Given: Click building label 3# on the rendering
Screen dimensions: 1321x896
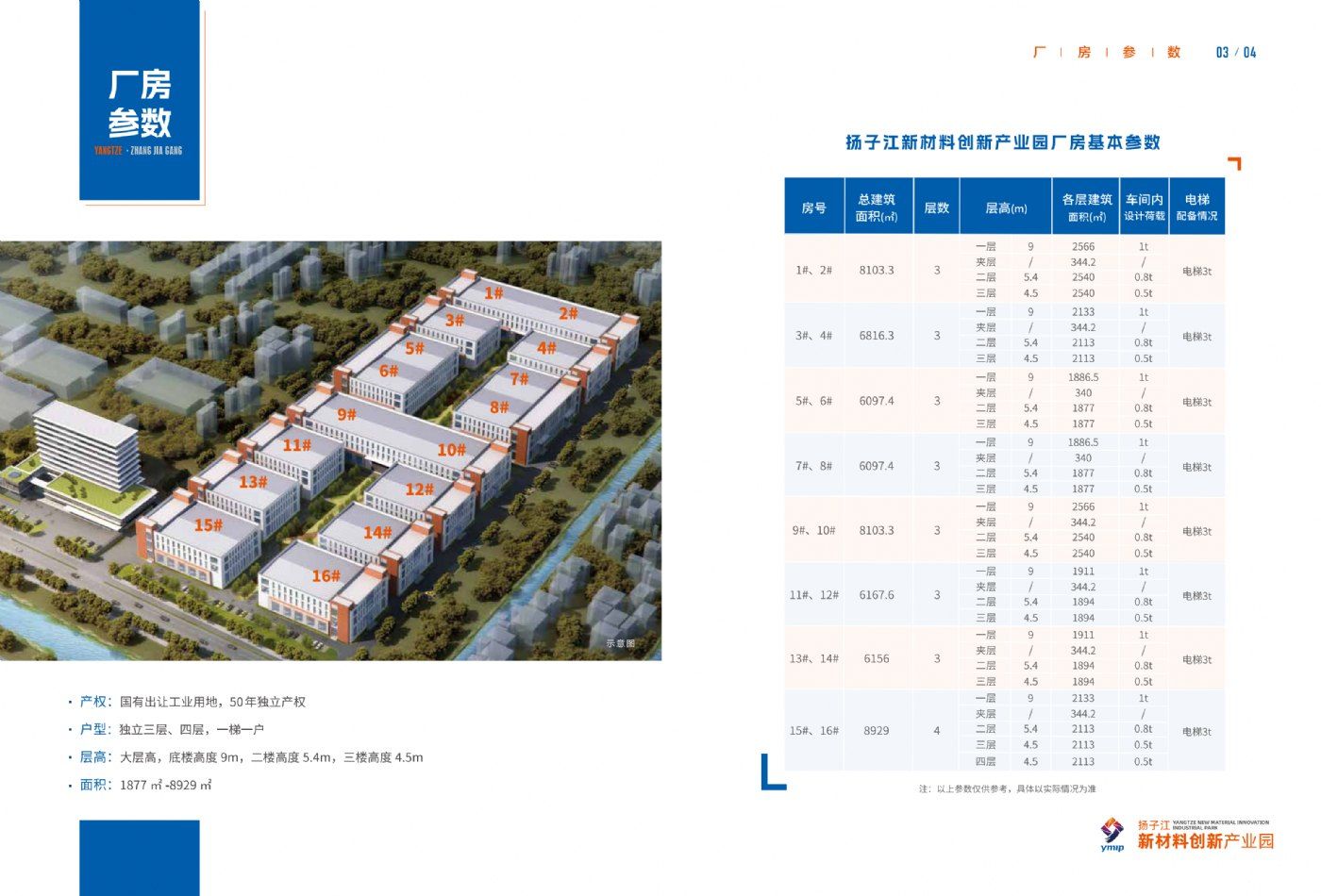Looking at the screenshot, I should pyautogui.click(x=455, y=320).
